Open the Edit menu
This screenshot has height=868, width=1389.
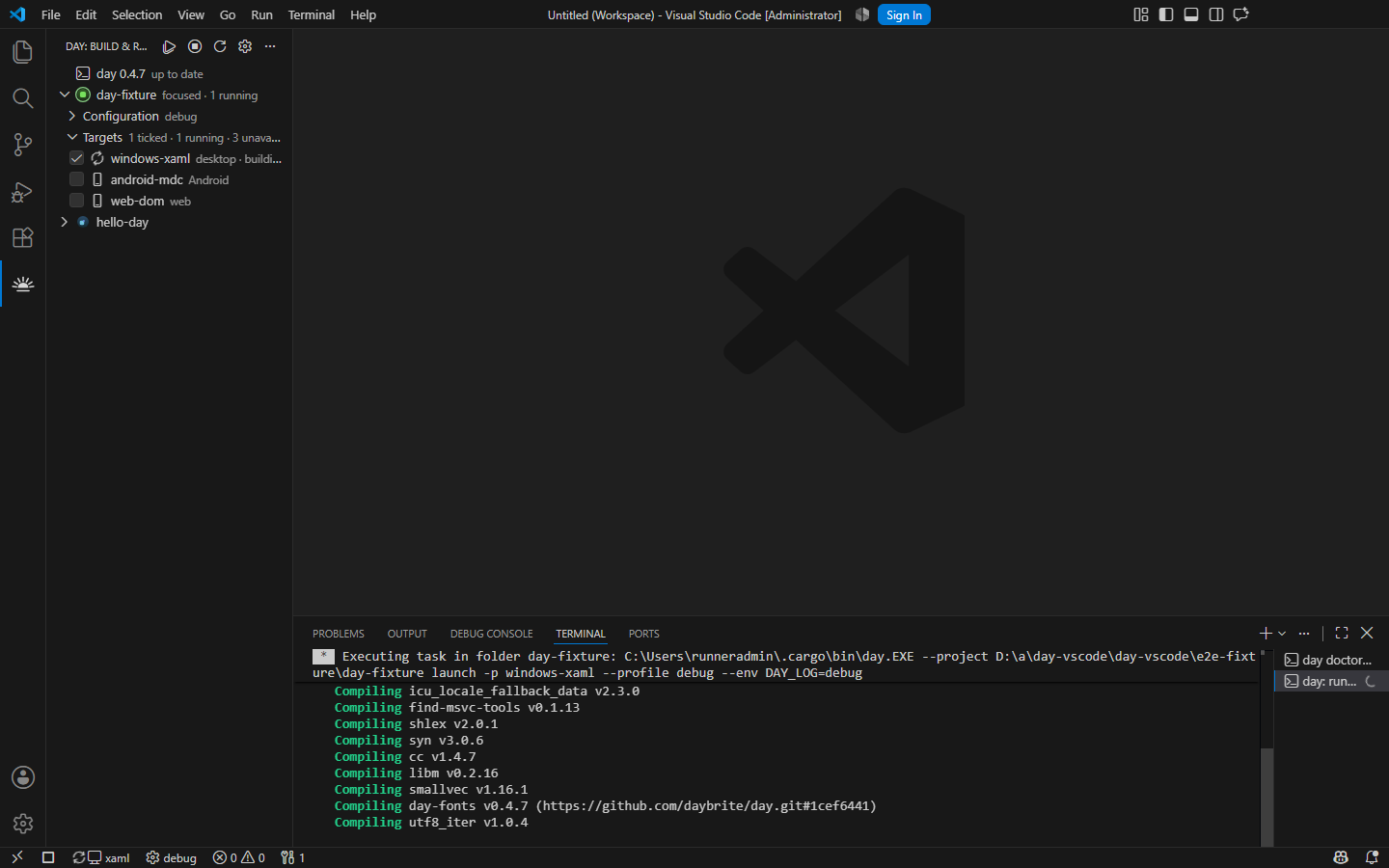86,14
